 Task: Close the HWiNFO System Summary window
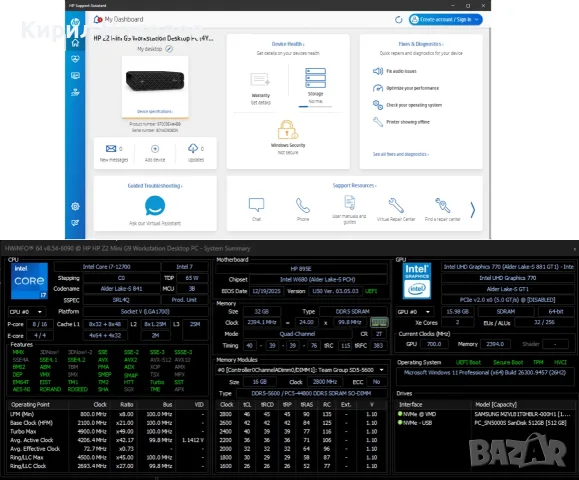click(575, 249)
